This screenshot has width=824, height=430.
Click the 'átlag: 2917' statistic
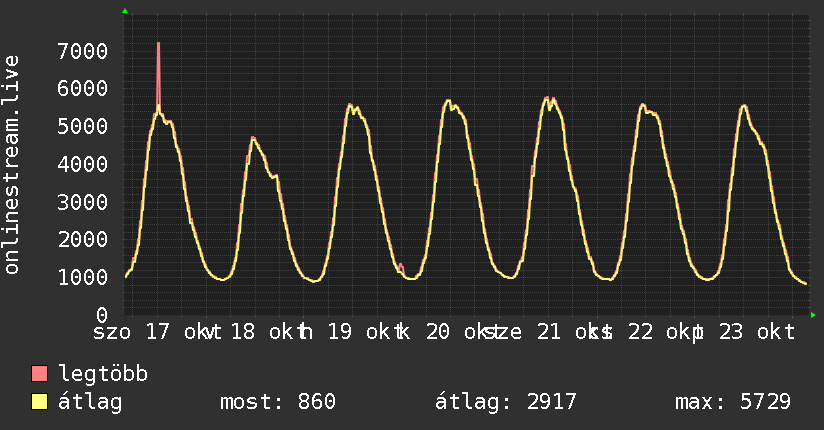(506, 402)
